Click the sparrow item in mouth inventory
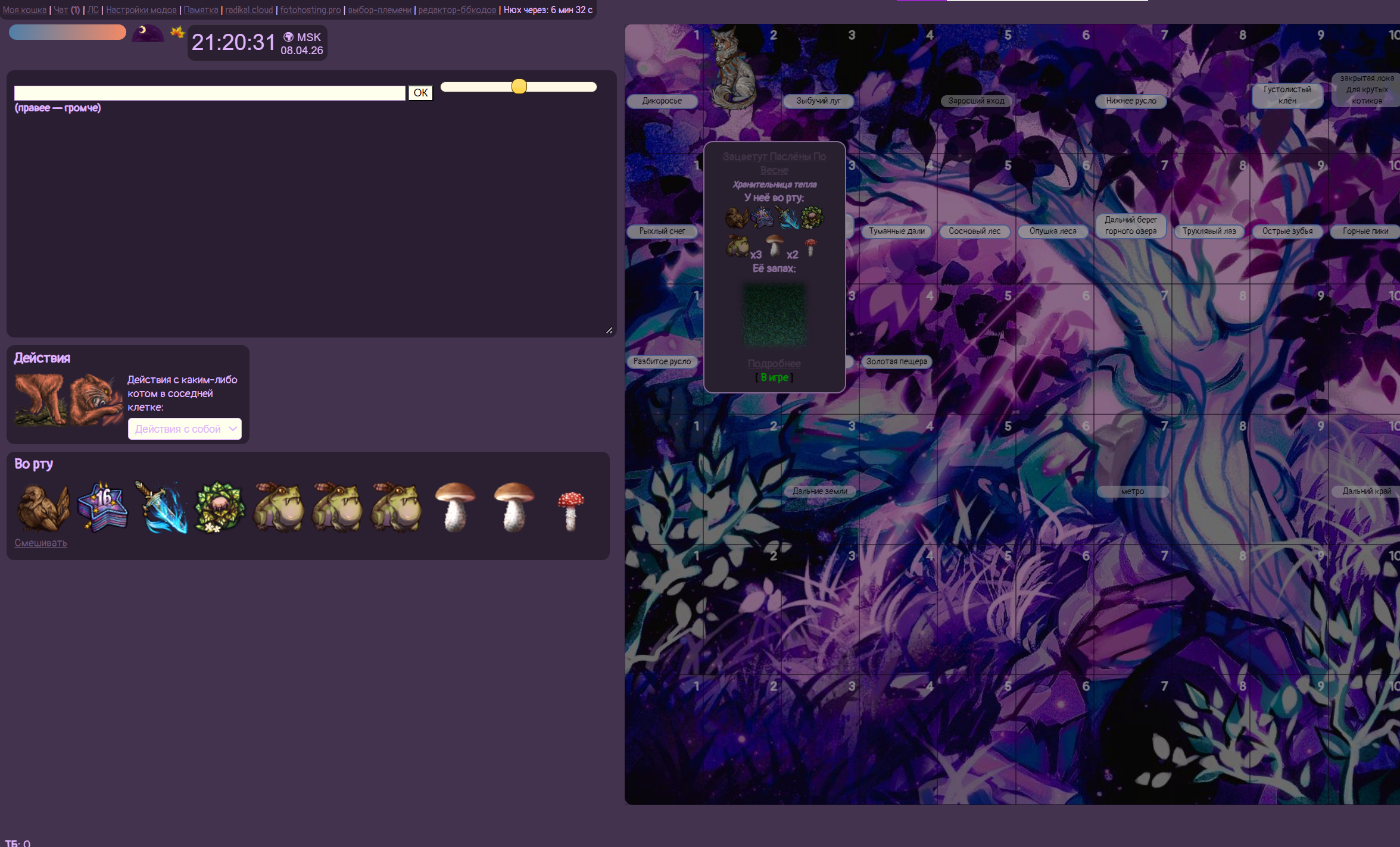1400x847 pixels. pos(42,508)
